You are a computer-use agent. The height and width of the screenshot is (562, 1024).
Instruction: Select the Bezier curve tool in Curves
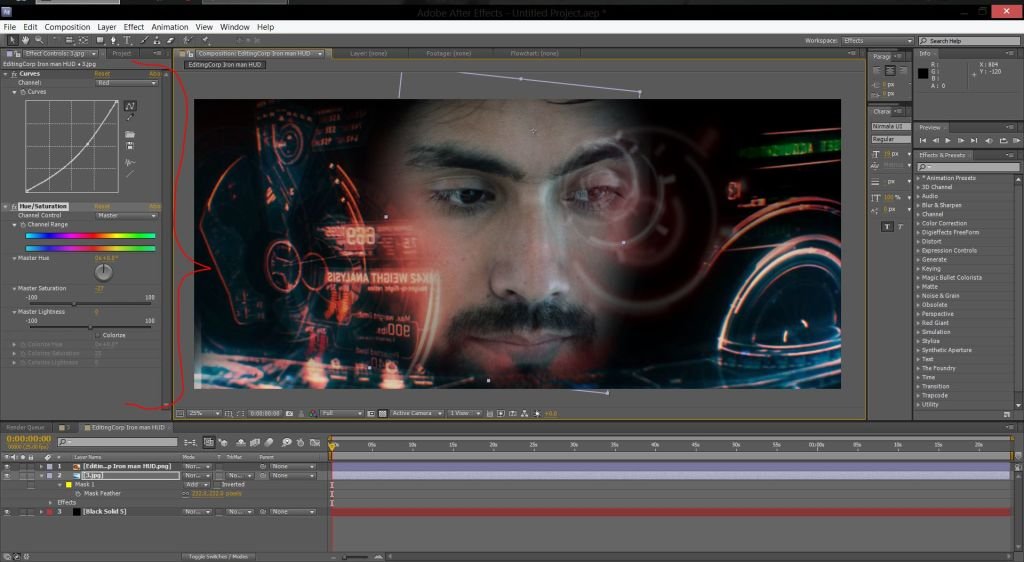[130, 106]
